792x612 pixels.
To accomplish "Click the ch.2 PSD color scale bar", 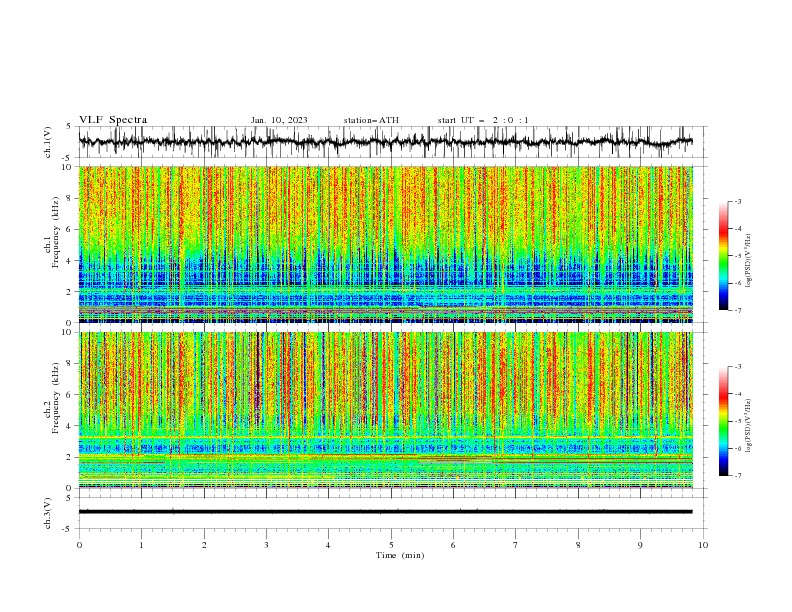I will point(724,421).
